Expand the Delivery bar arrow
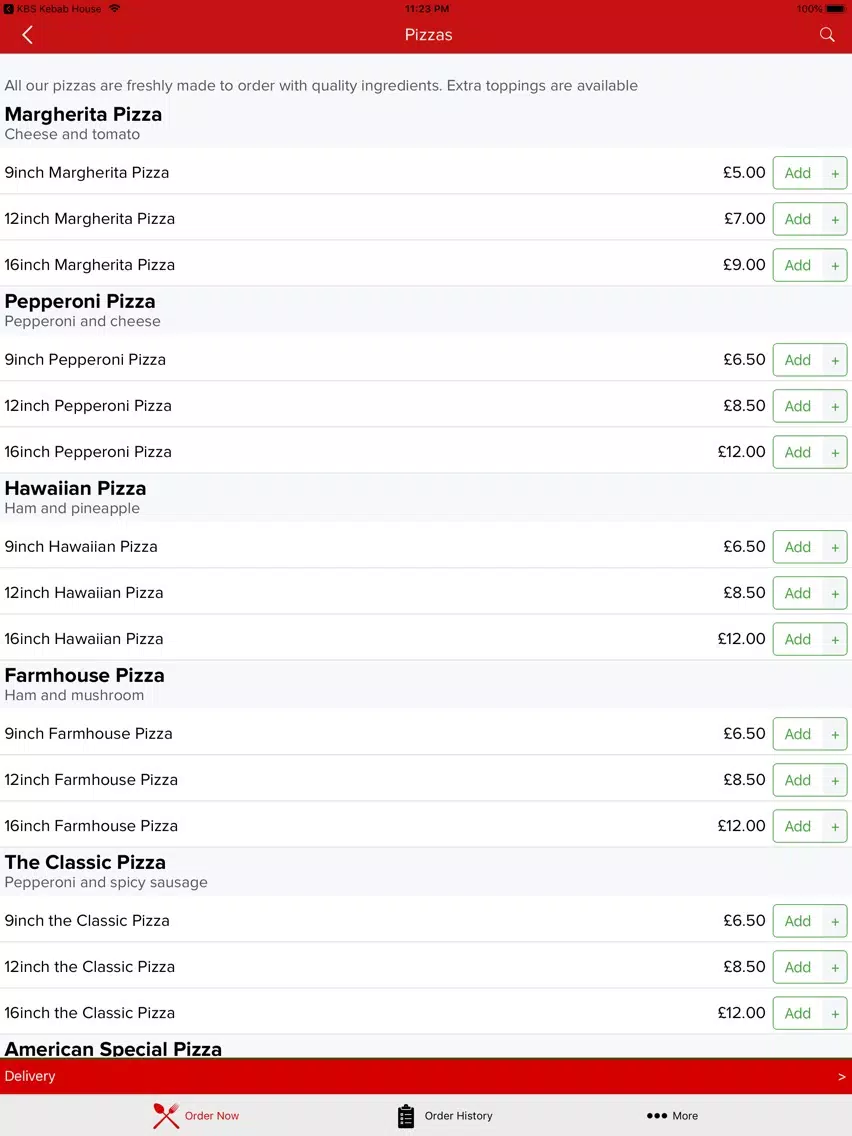This screenshot has height=1136, width=852. pyautogui.click(x=841, y=1077)
